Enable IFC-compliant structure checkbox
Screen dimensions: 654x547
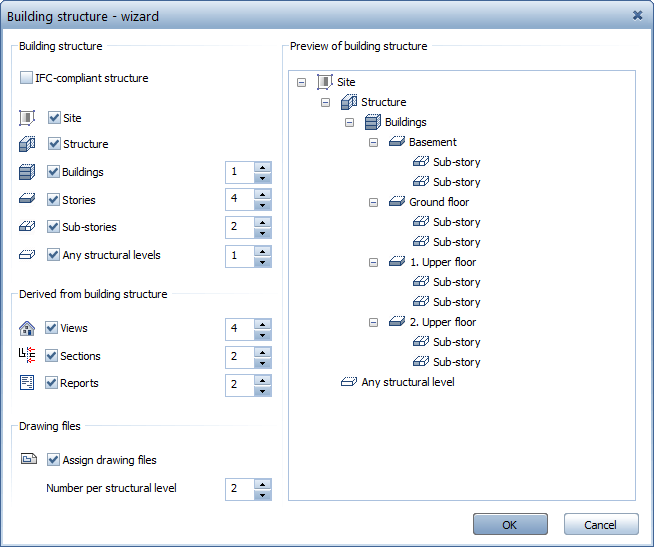(x=27, y=78)
